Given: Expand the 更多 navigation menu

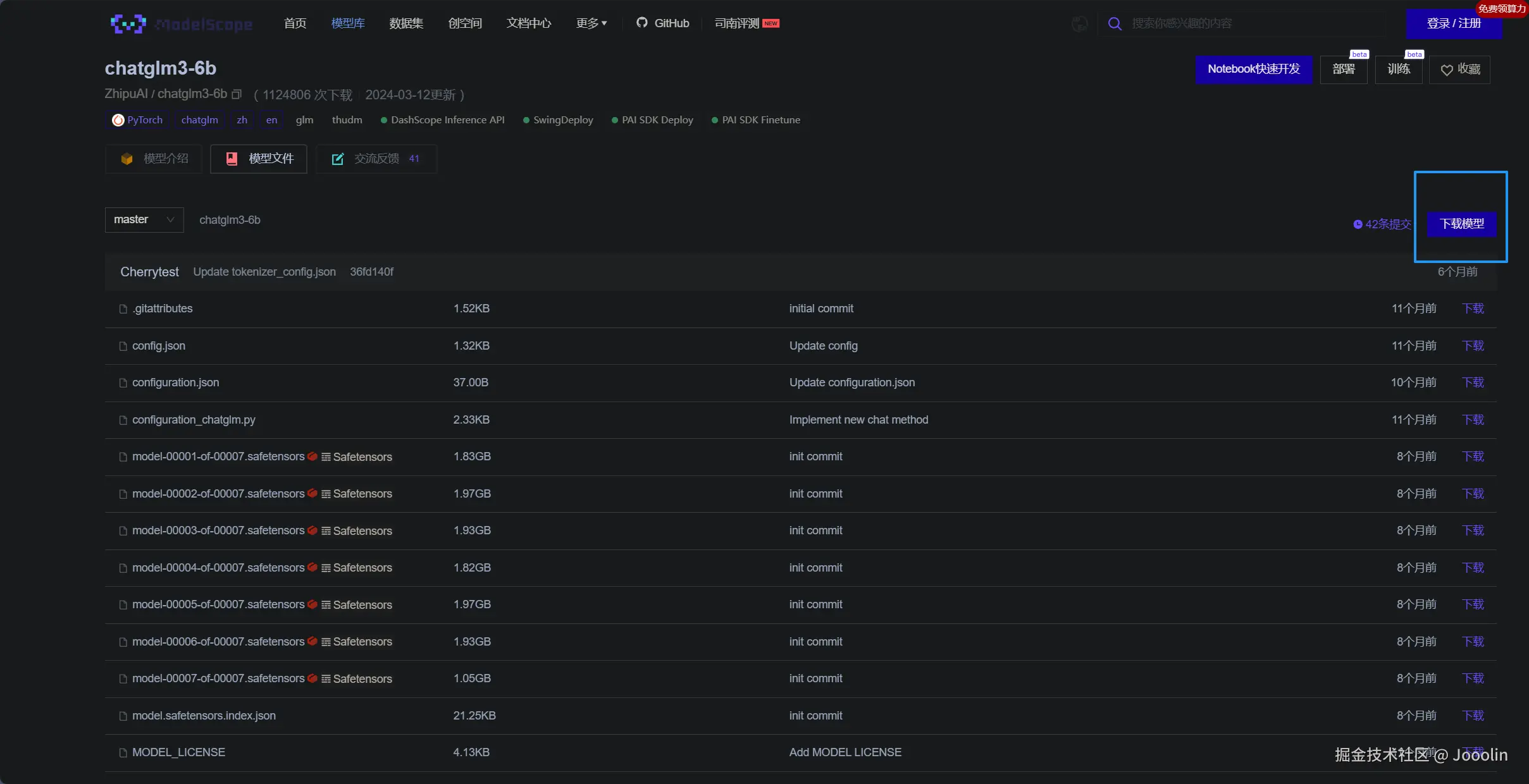Looking at the screenshot, I should pos(591,23).
